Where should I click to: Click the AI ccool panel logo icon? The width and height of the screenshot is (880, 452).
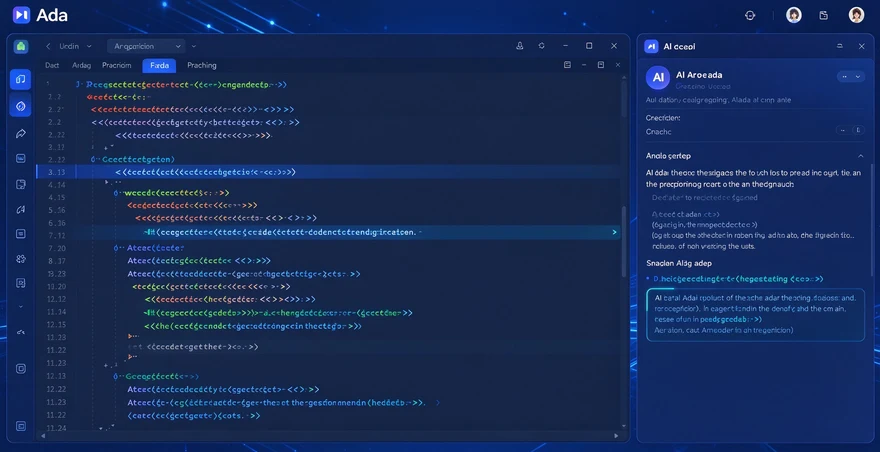click(651, 47)
